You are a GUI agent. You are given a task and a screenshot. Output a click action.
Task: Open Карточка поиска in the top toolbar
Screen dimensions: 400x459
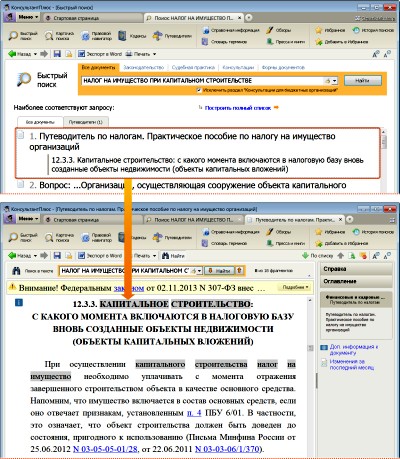point(60,36)
